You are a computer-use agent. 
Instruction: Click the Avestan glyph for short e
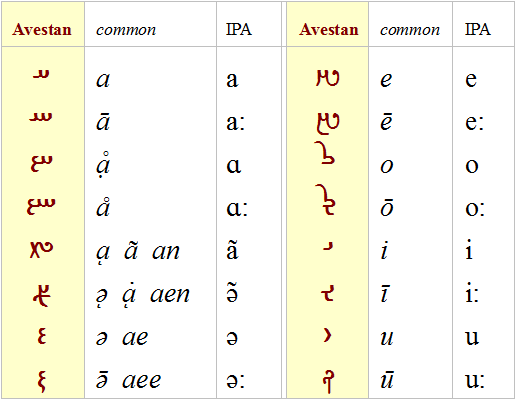pos(328,79)
